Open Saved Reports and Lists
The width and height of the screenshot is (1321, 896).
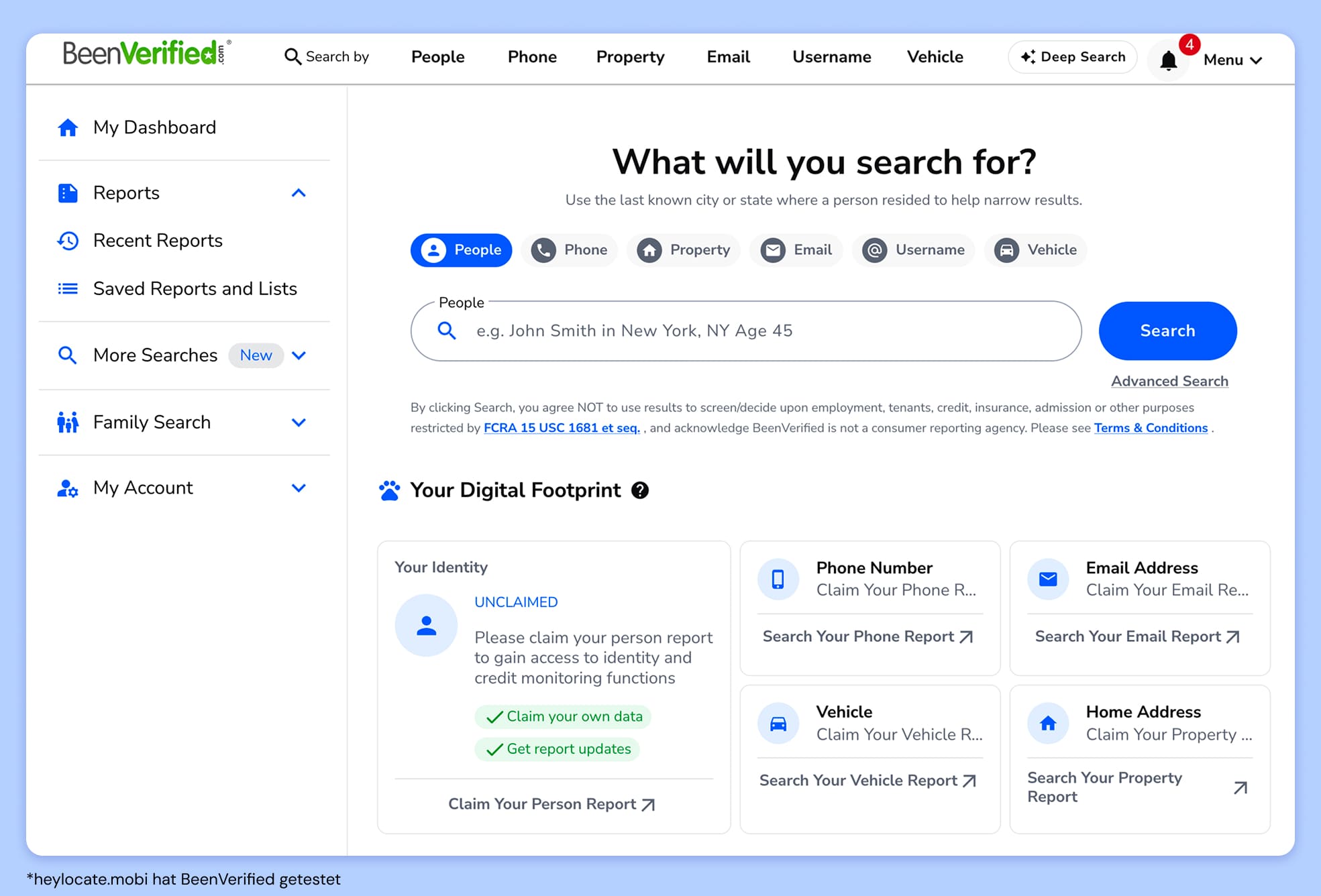[195, 289]
